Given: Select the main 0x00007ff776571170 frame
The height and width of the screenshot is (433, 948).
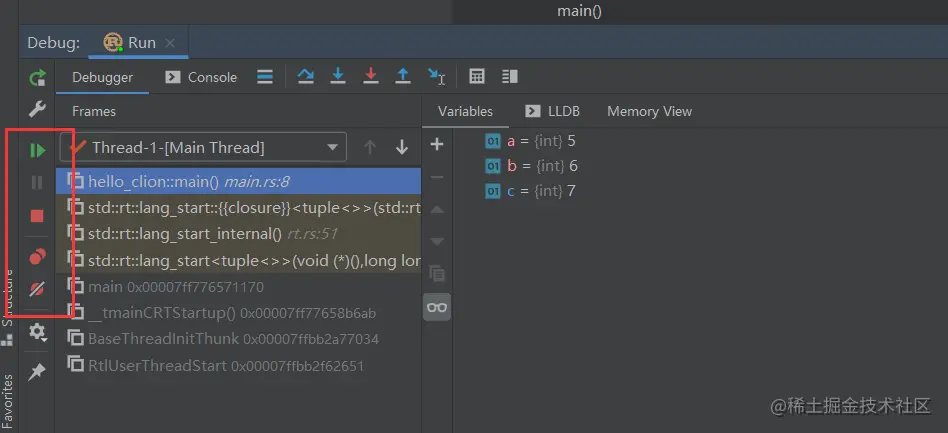Looking at the screenshot, I should [238, 287].
